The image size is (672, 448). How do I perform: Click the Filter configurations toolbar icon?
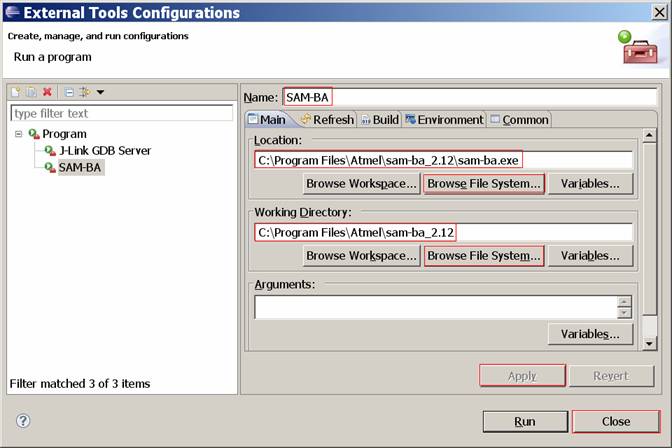point(85,92)
